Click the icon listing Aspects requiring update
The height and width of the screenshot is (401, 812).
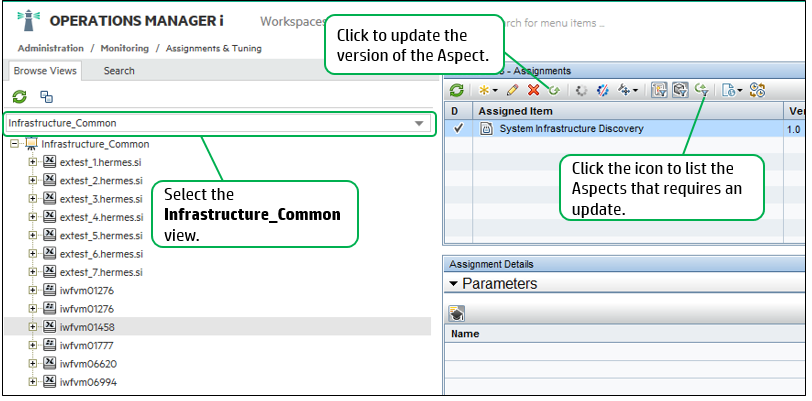[x=702, y=90]
